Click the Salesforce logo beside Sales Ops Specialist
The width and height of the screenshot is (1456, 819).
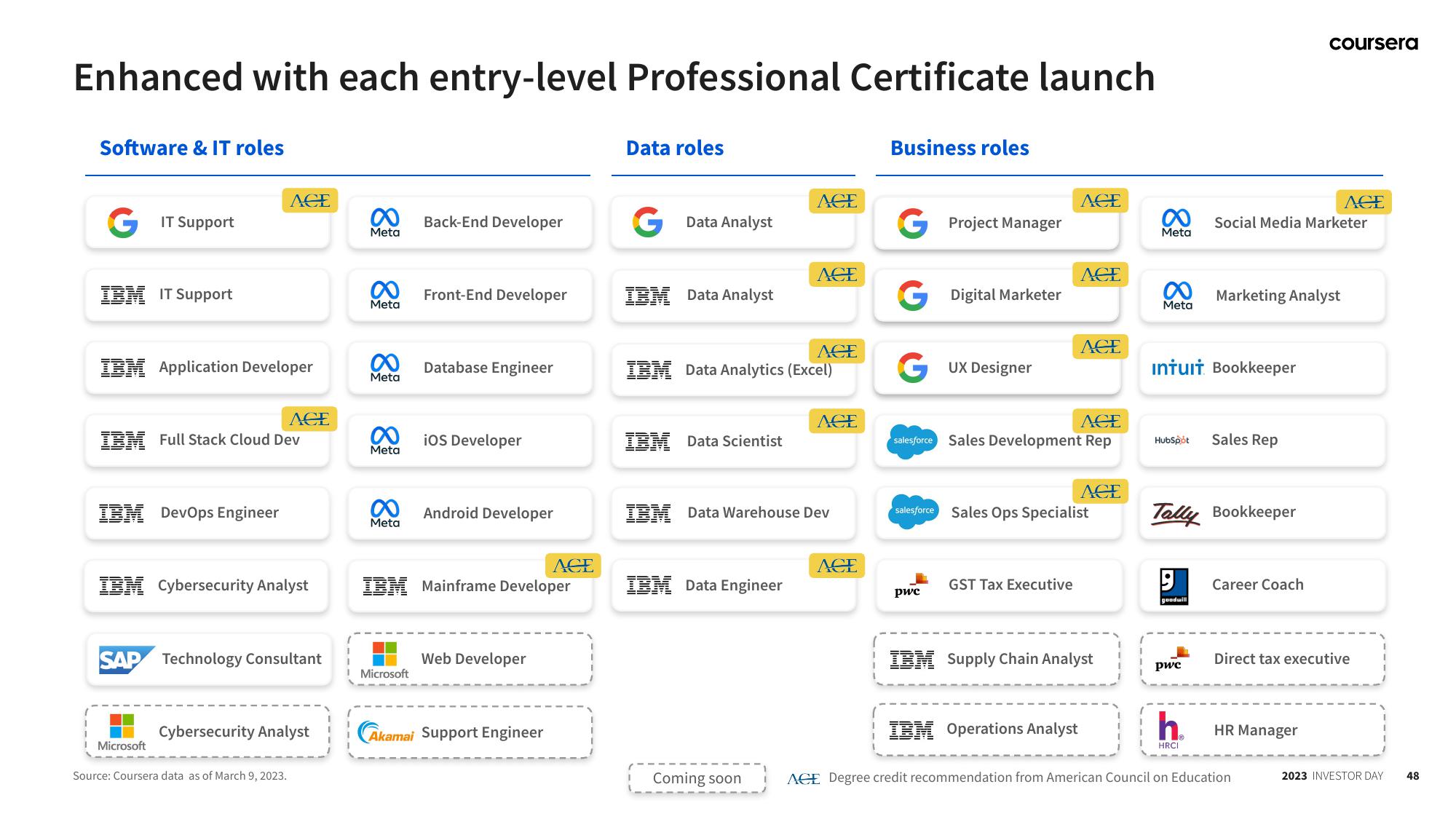point(914,511)
